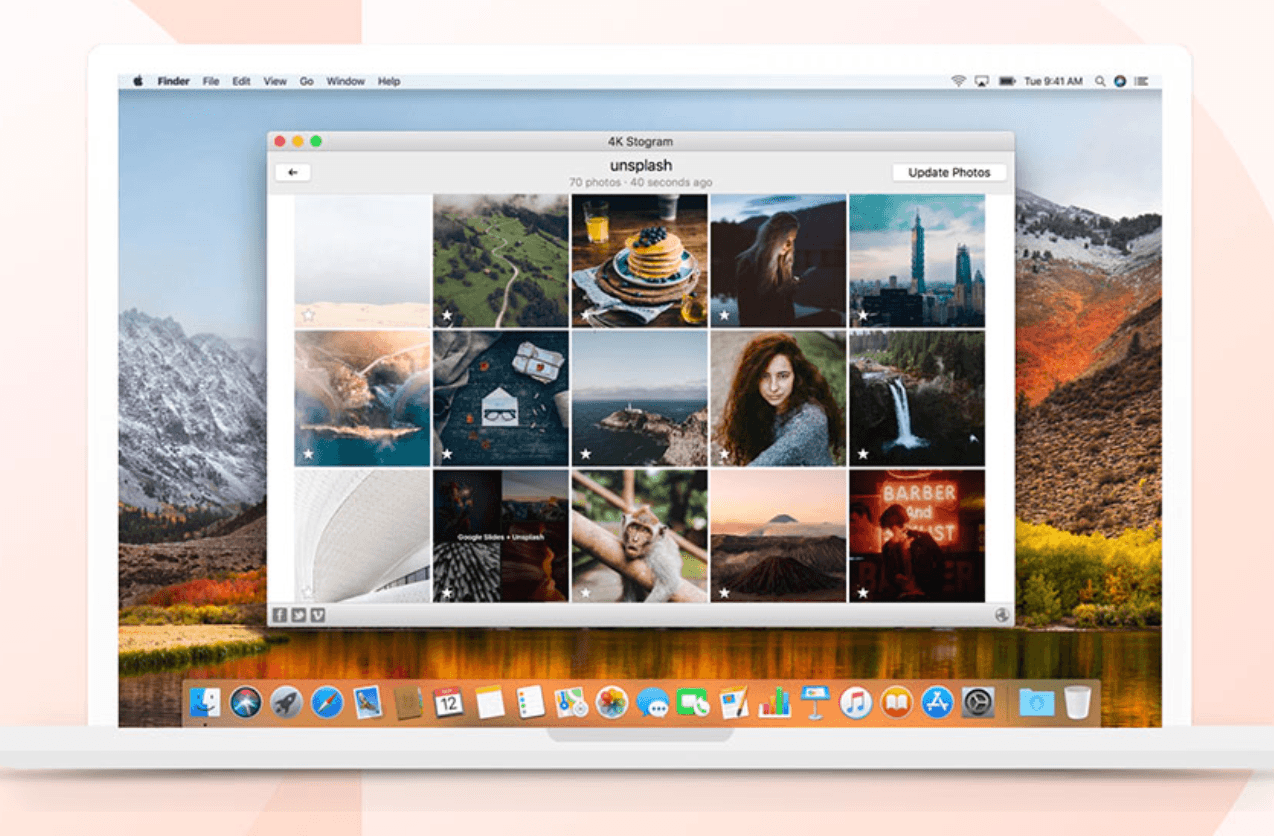Star the green hills aerial photo

click(x=447, y=315)
